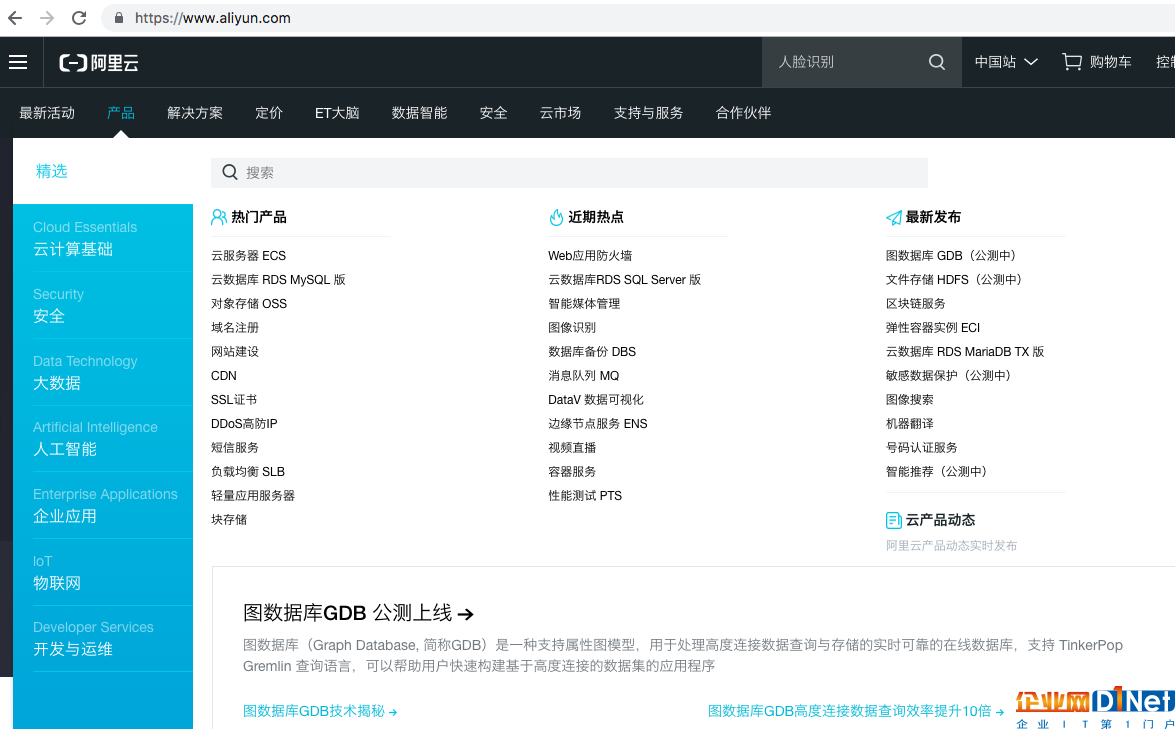Expand the 中国站 region dropdown
This screenshot has height=729, width=1175.
(x=1006, y=62)
